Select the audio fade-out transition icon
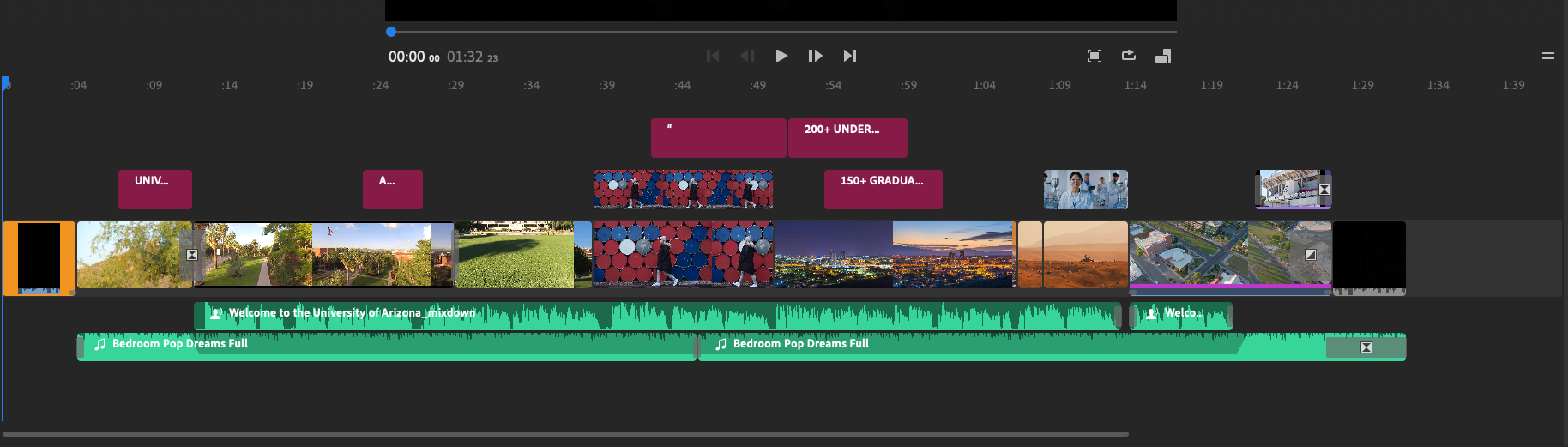This screenshot has width=1568, height=447. click(x=1366, y=347)
